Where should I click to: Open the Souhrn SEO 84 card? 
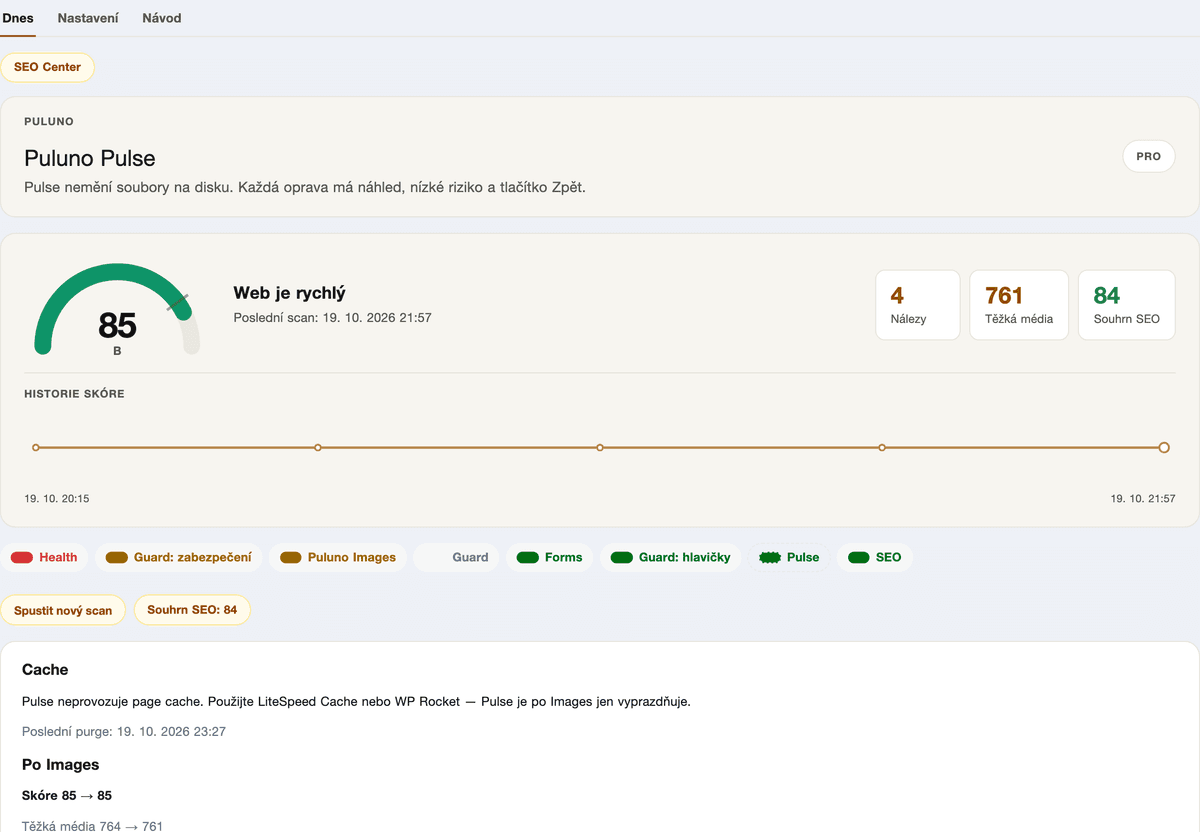tap(1127, 305)
